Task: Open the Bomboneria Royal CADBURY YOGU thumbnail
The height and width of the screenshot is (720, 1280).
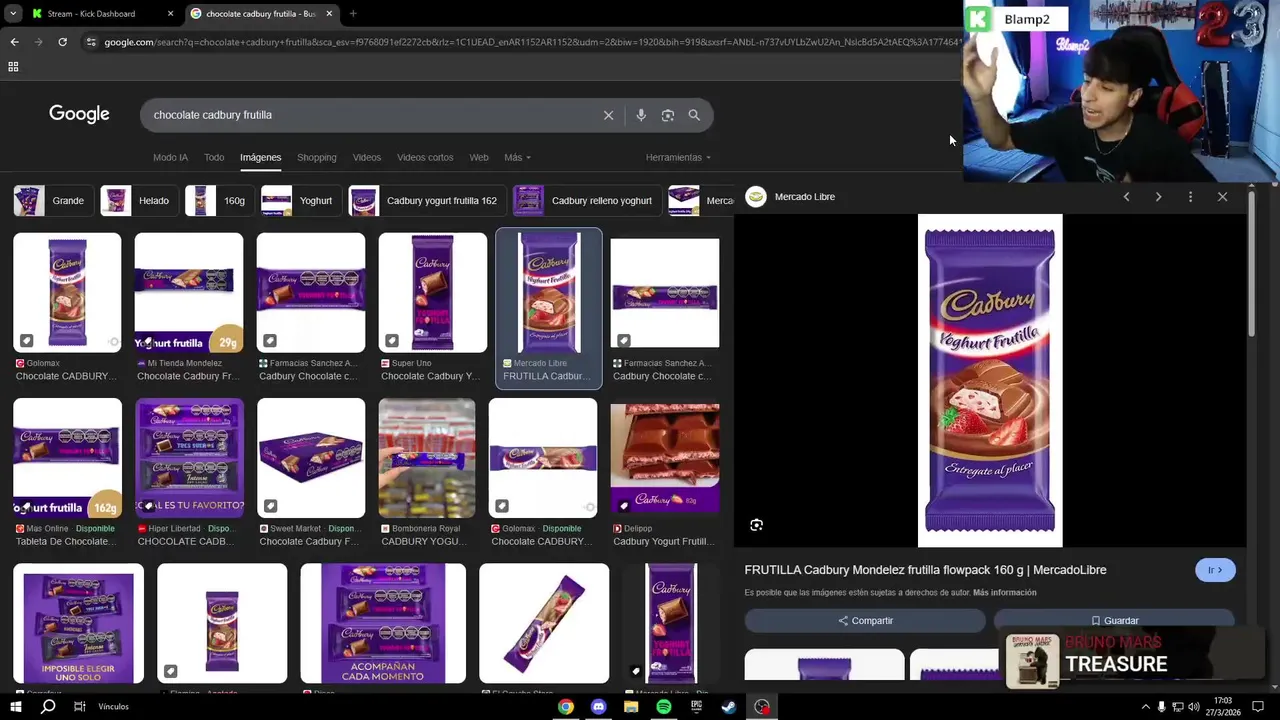Action: (427, 458)
